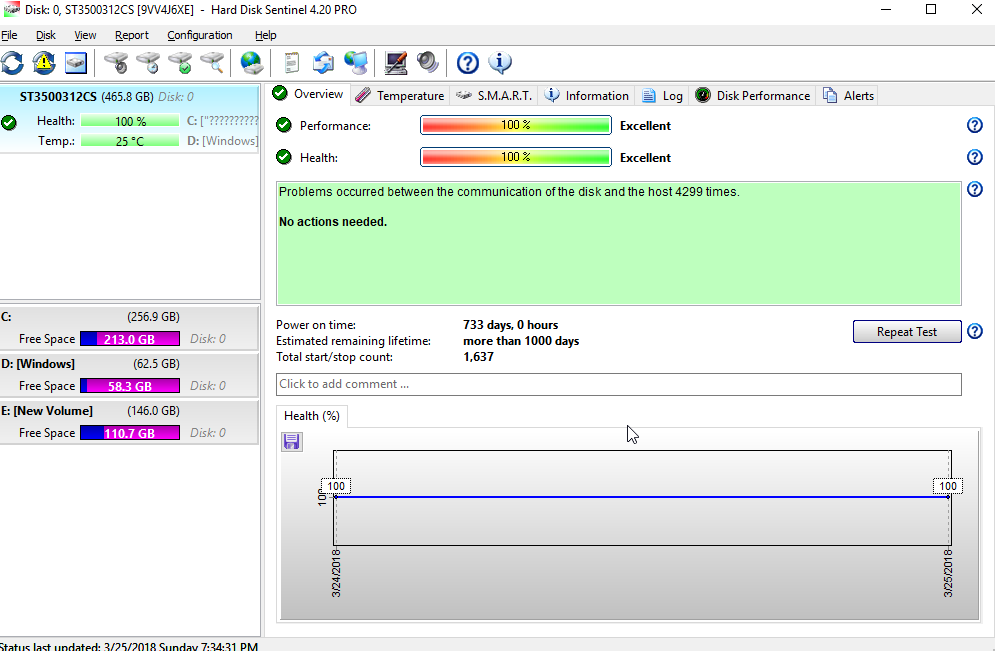Screen dimensions: 995x651
Task: Toggle the disk panel view icon
Action: click(76, 63)
